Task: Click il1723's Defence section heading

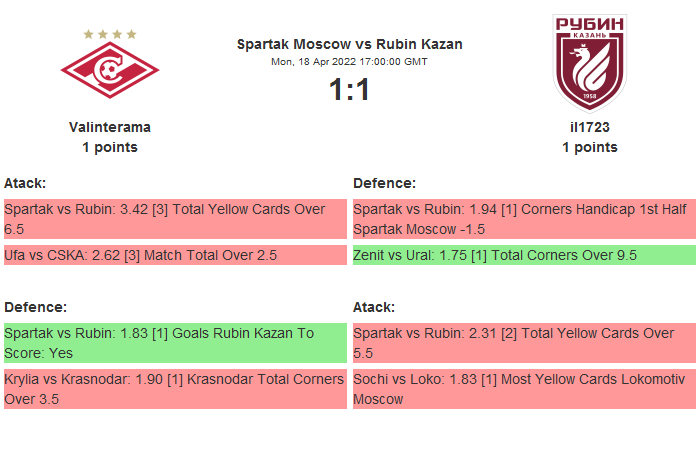Action: (384, 183)
